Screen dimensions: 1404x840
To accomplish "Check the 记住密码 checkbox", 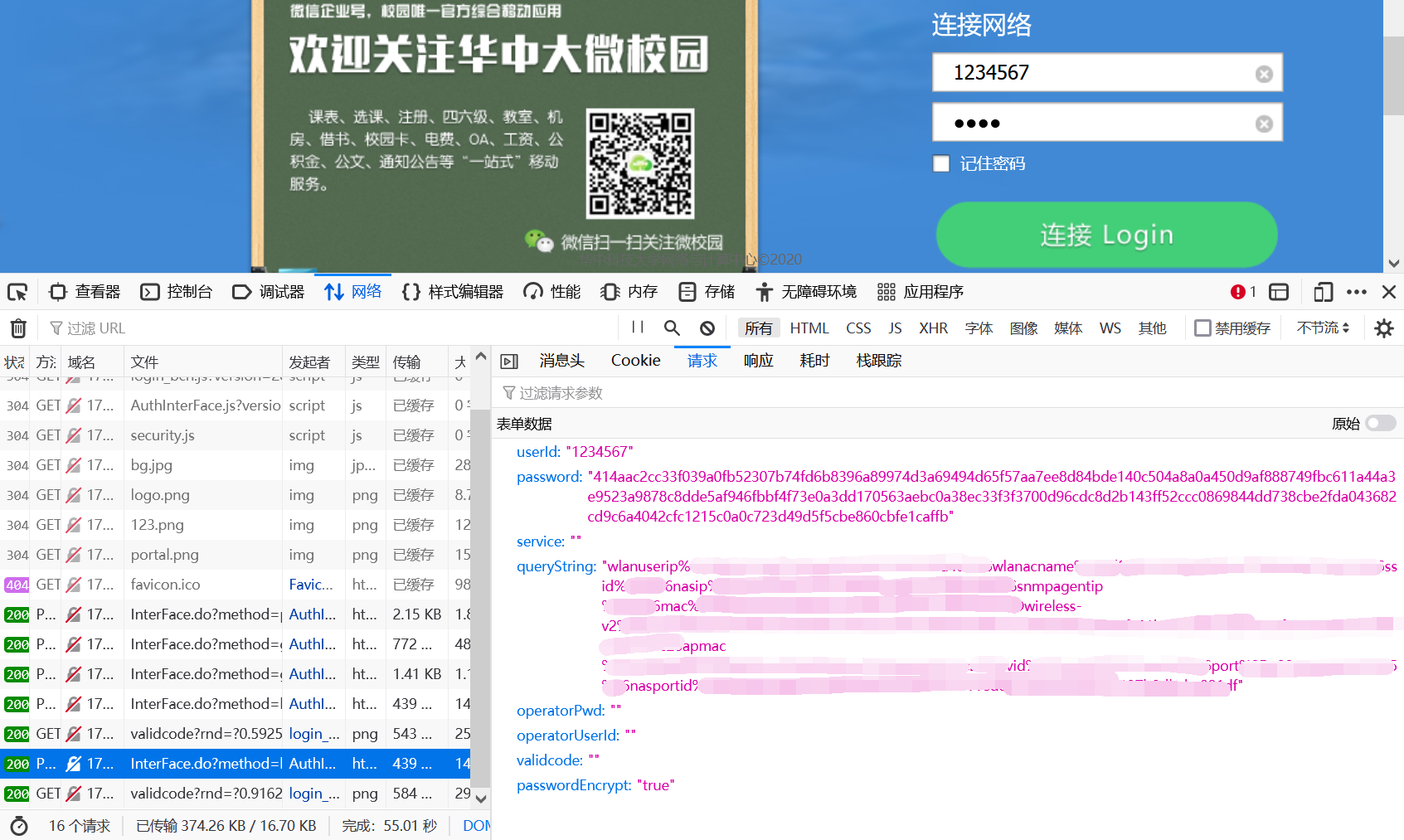I will point(941,164).
